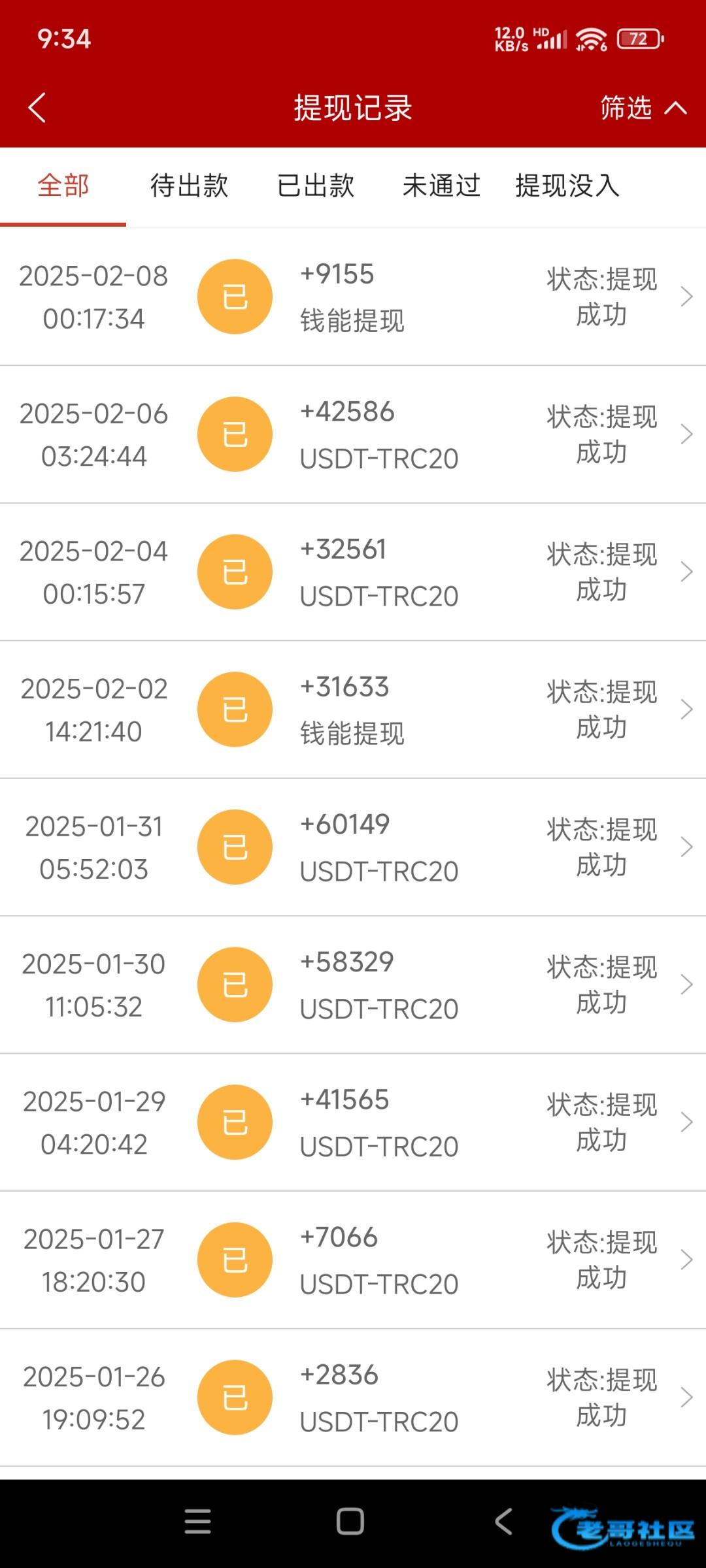Open the 未通过 tab
Screen dimensions: 706x1568
[441, 186]
